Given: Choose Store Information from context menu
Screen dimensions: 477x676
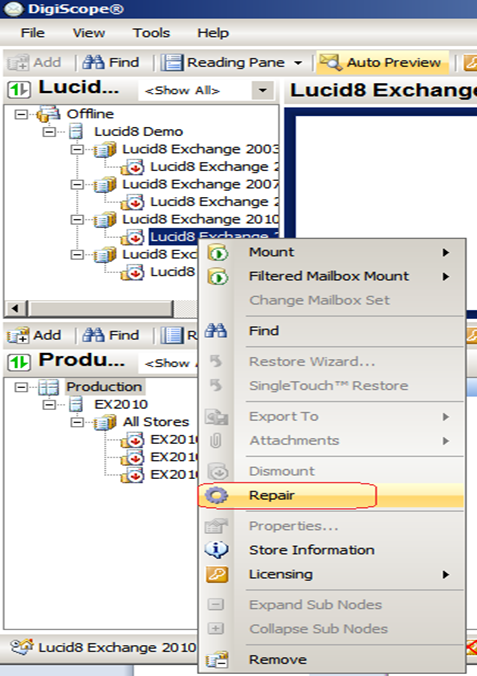Looking at the screenshot, I should (x=332, y=550).
